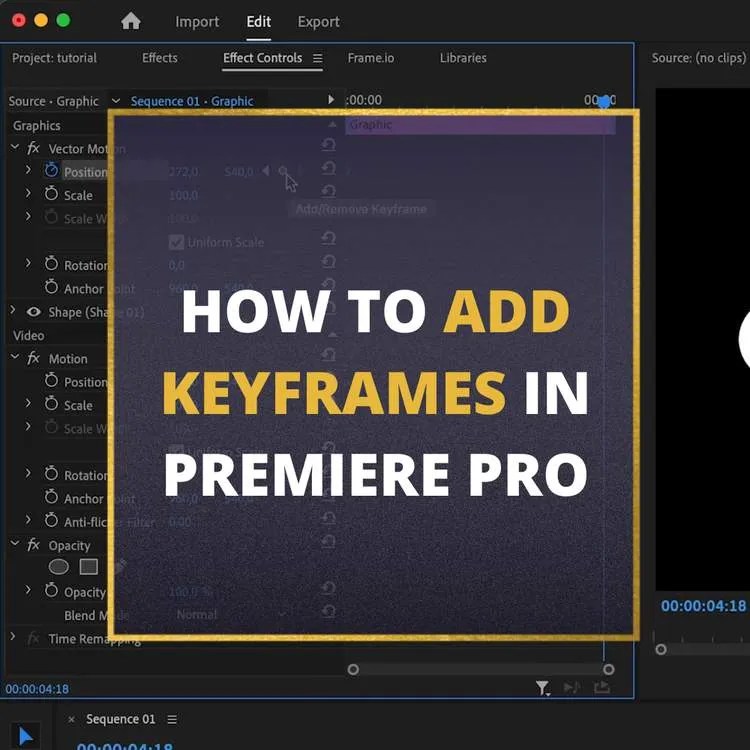The image size is (750, 750).
Task: Click the Sequence 01 · Graphic link
Action: [192, 101]
